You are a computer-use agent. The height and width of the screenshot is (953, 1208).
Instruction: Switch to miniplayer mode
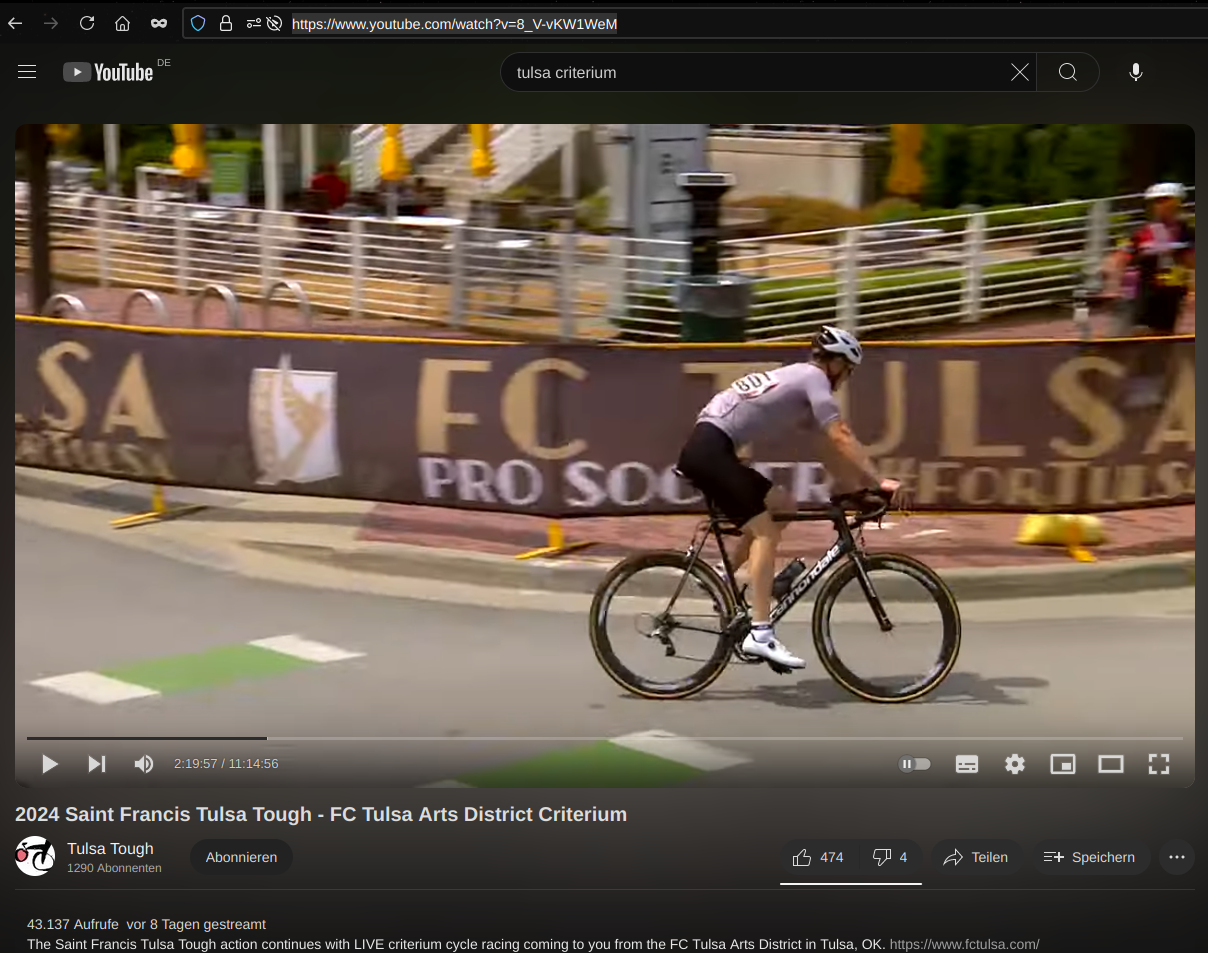tap(1062, 764)
